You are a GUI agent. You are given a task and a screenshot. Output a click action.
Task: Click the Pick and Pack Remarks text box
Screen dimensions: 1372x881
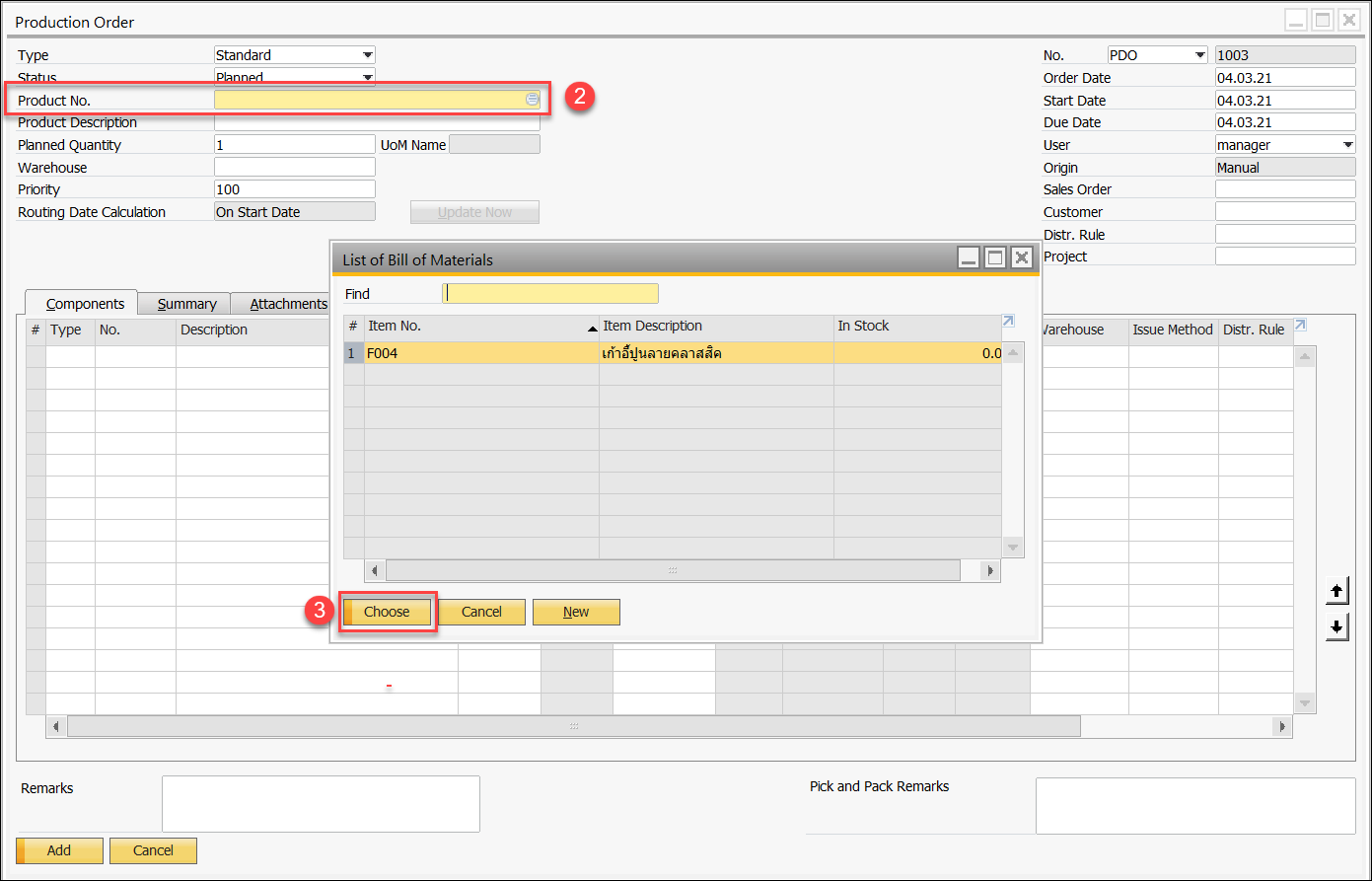pyautogui.click(x=1195, y=805)
